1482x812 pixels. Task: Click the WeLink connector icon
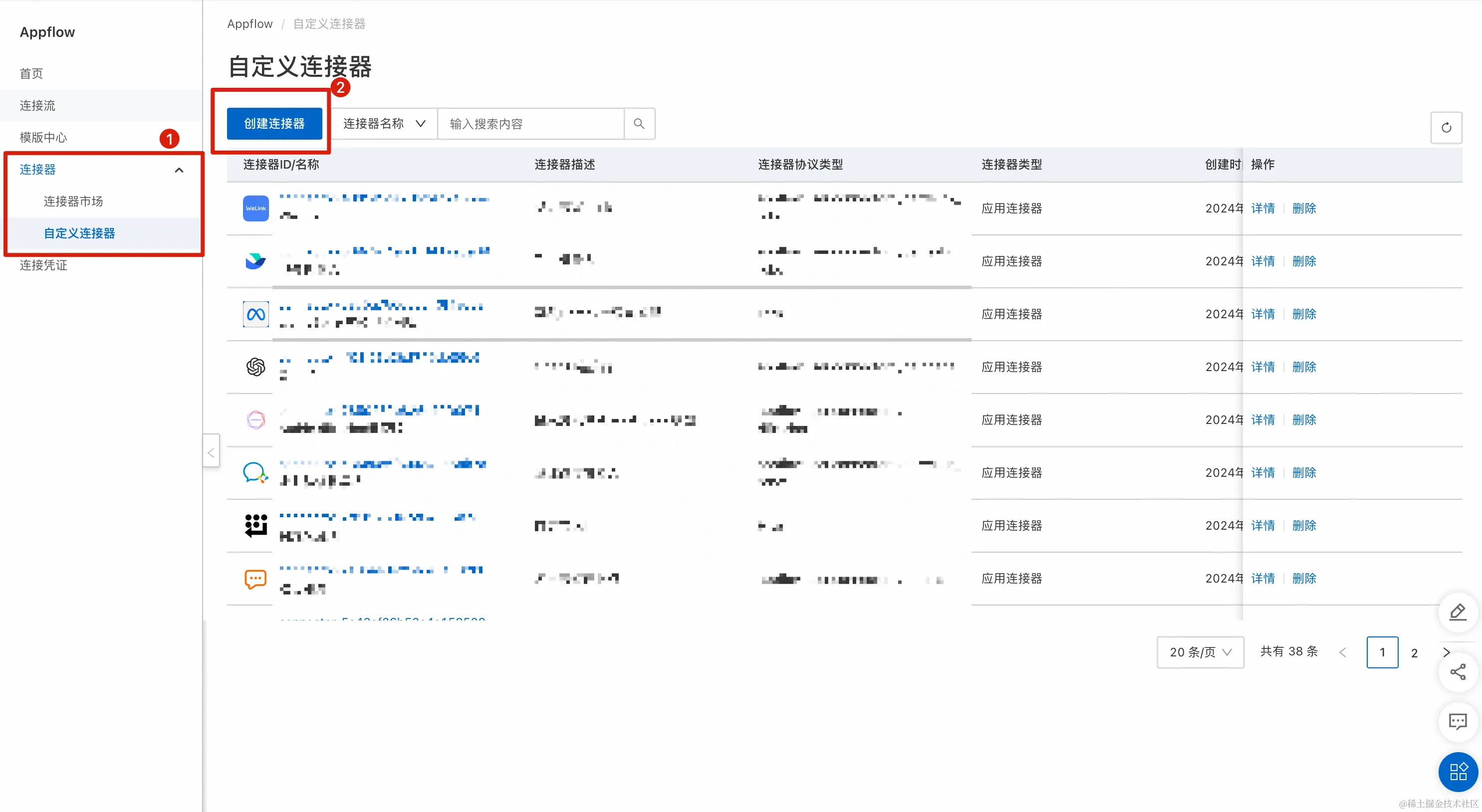[x=255, y=208]
